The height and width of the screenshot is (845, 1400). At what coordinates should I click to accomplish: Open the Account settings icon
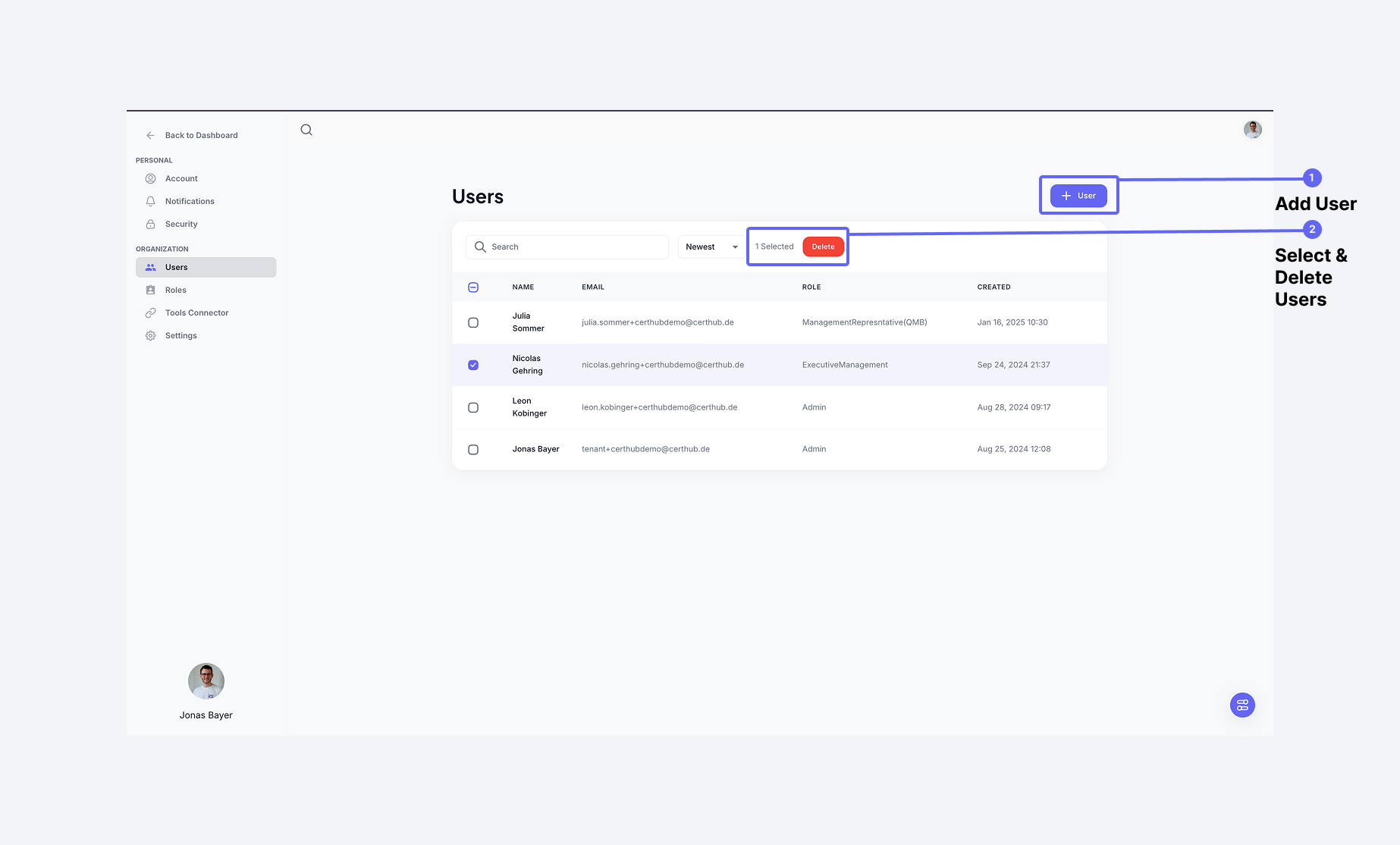150,178
